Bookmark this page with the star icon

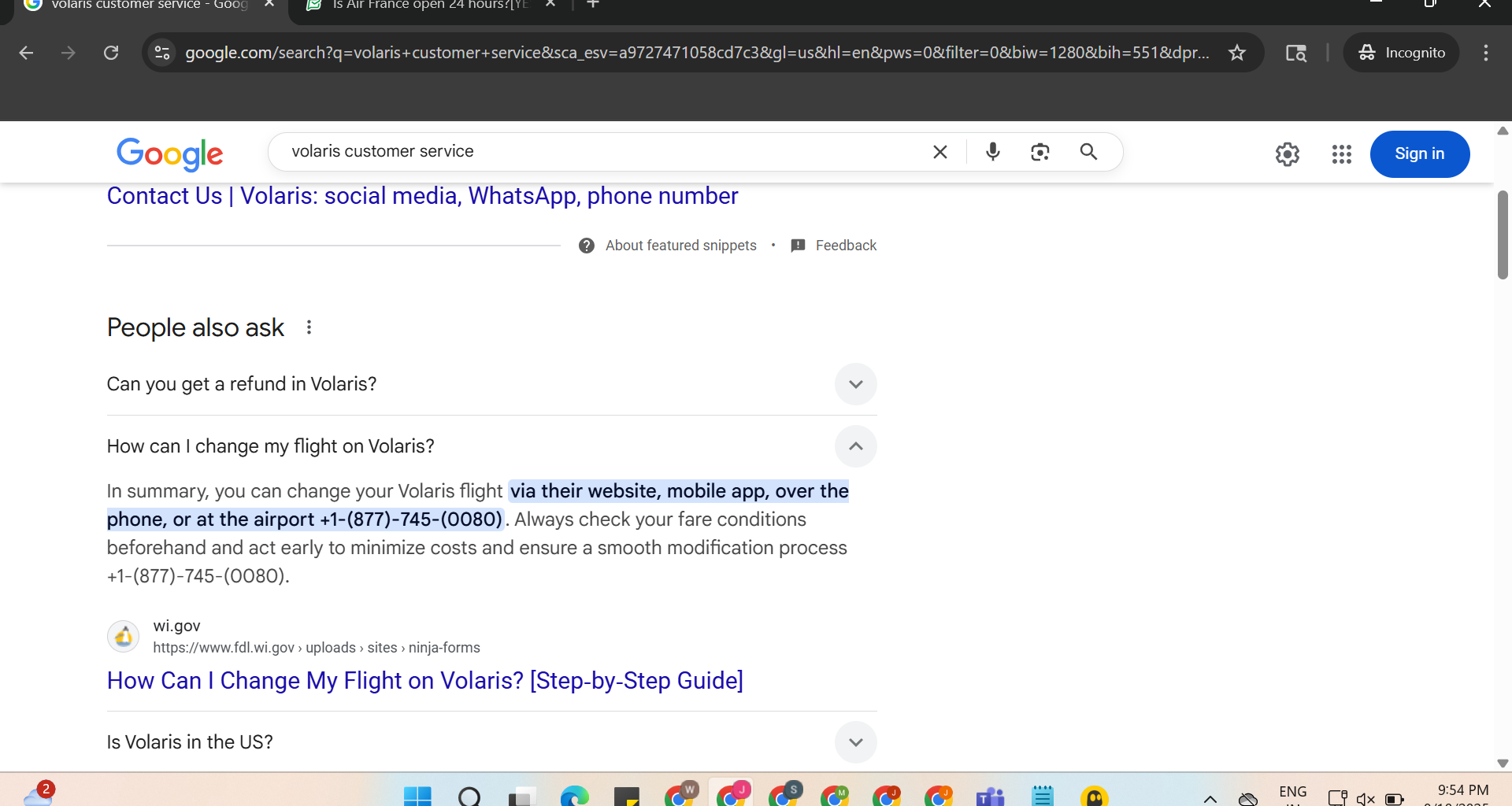coord(1237,53)
